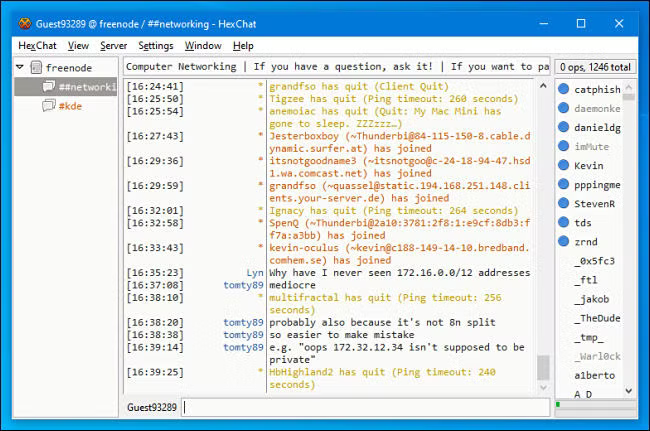Click the blue dot beside tds
The height and width of the screenshot is (431, 650).
563,222
